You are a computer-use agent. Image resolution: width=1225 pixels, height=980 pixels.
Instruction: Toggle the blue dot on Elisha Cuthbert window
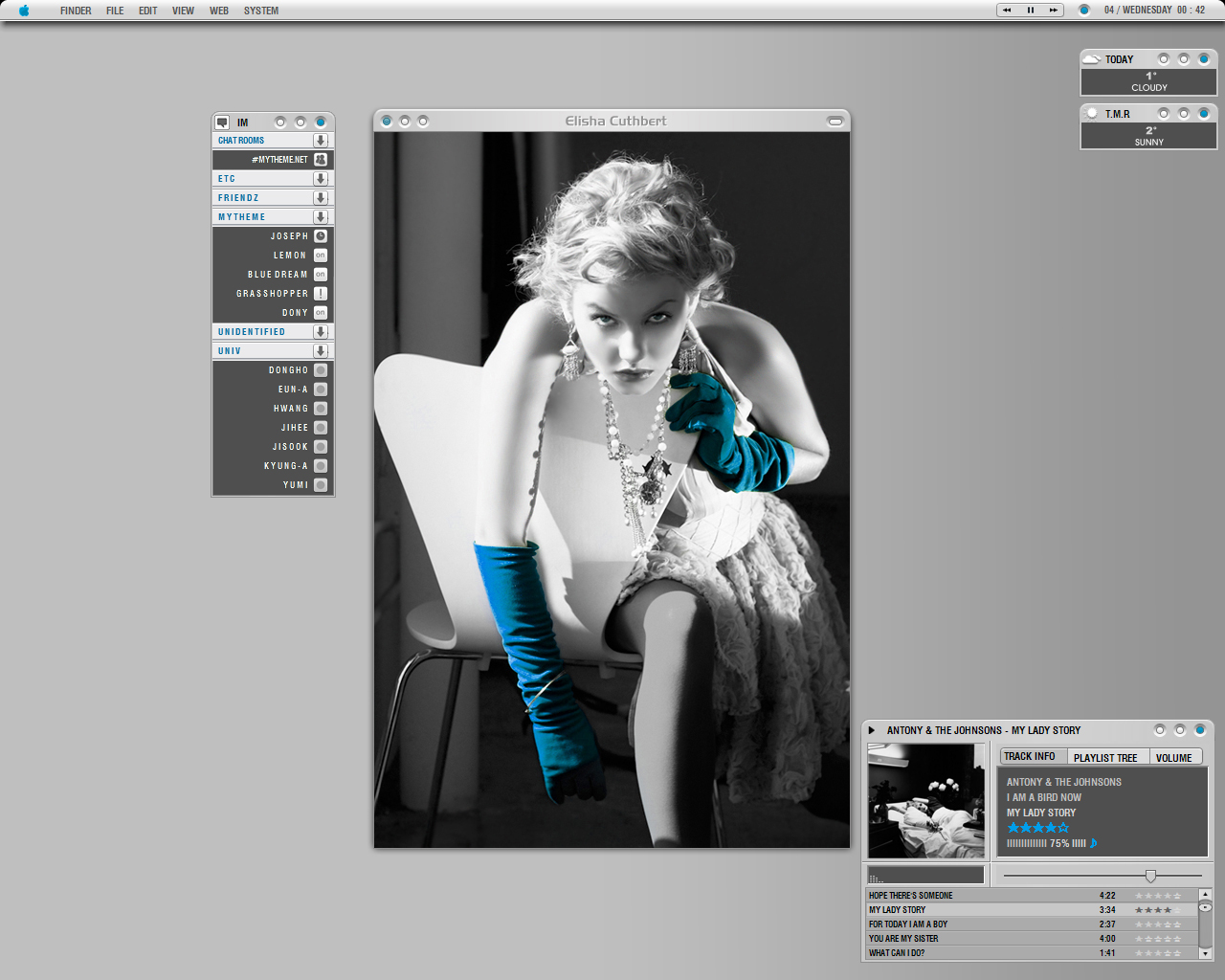[x=387, y=121]
